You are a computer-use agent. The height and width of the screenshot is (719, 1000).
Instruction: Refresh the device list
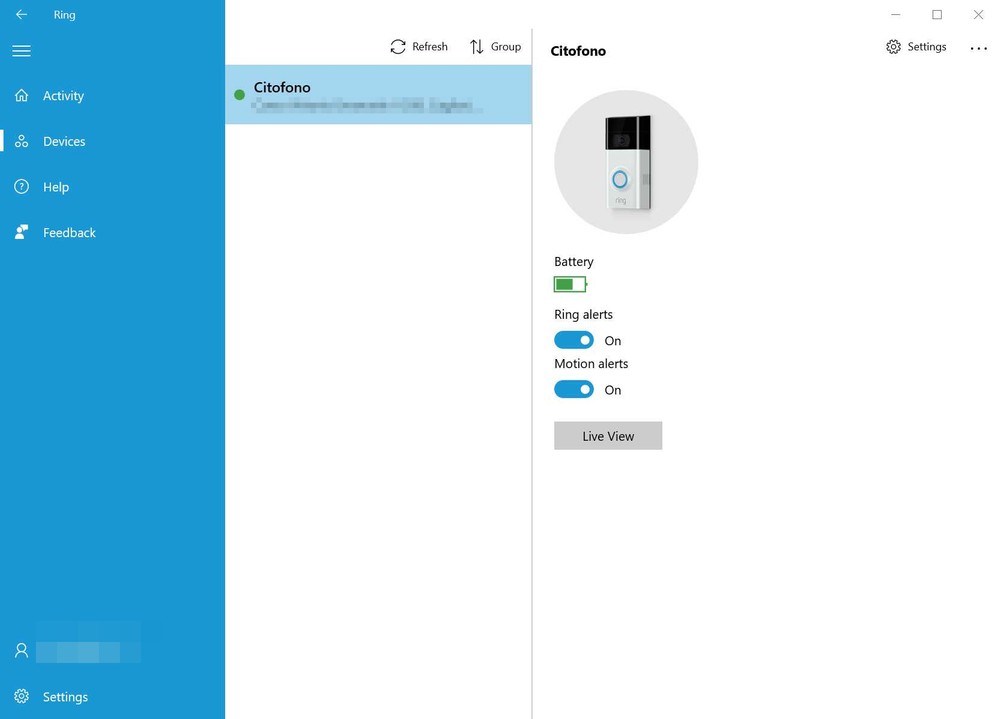[x=419, y=47]
